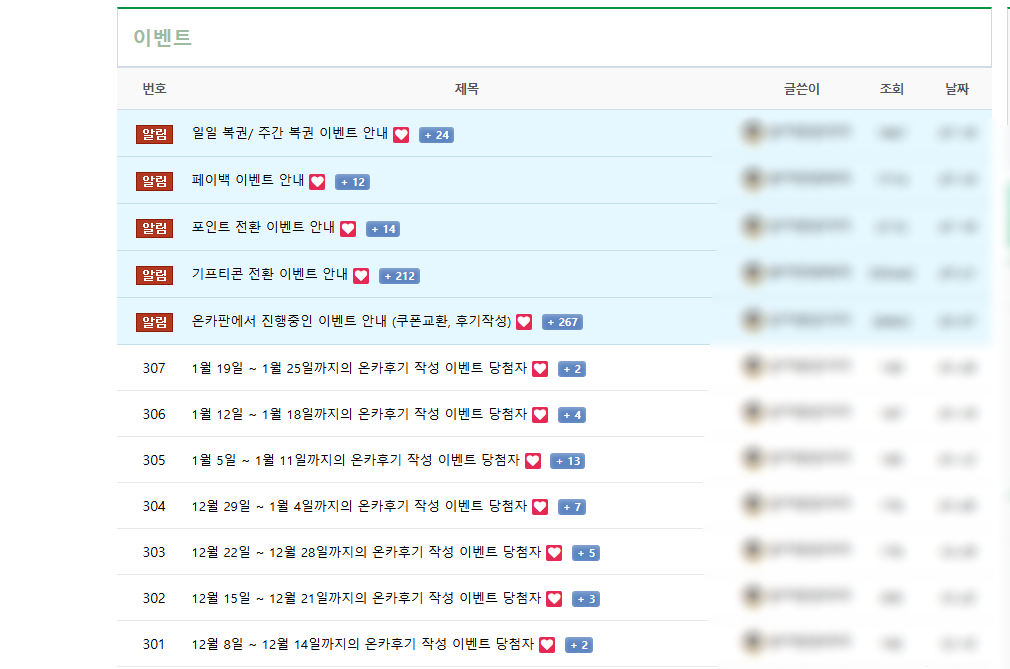Click the 이벤트 board title
The height and width of the screenshot is (669, 1010).
162,38
